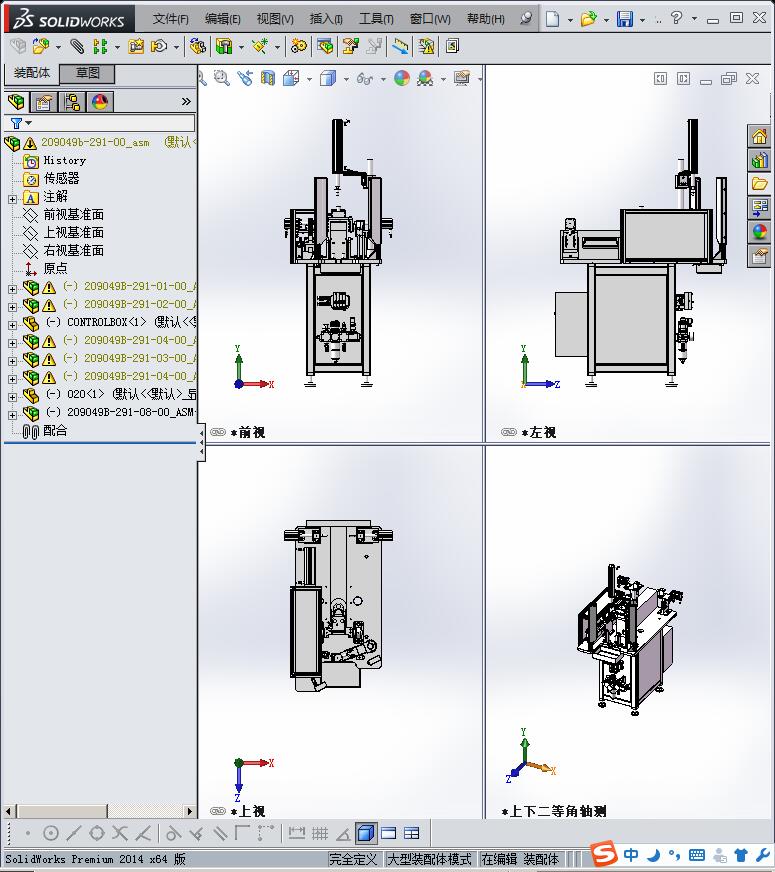
Task: Open the Design Library task pane icon
Action: pos(759,160)
